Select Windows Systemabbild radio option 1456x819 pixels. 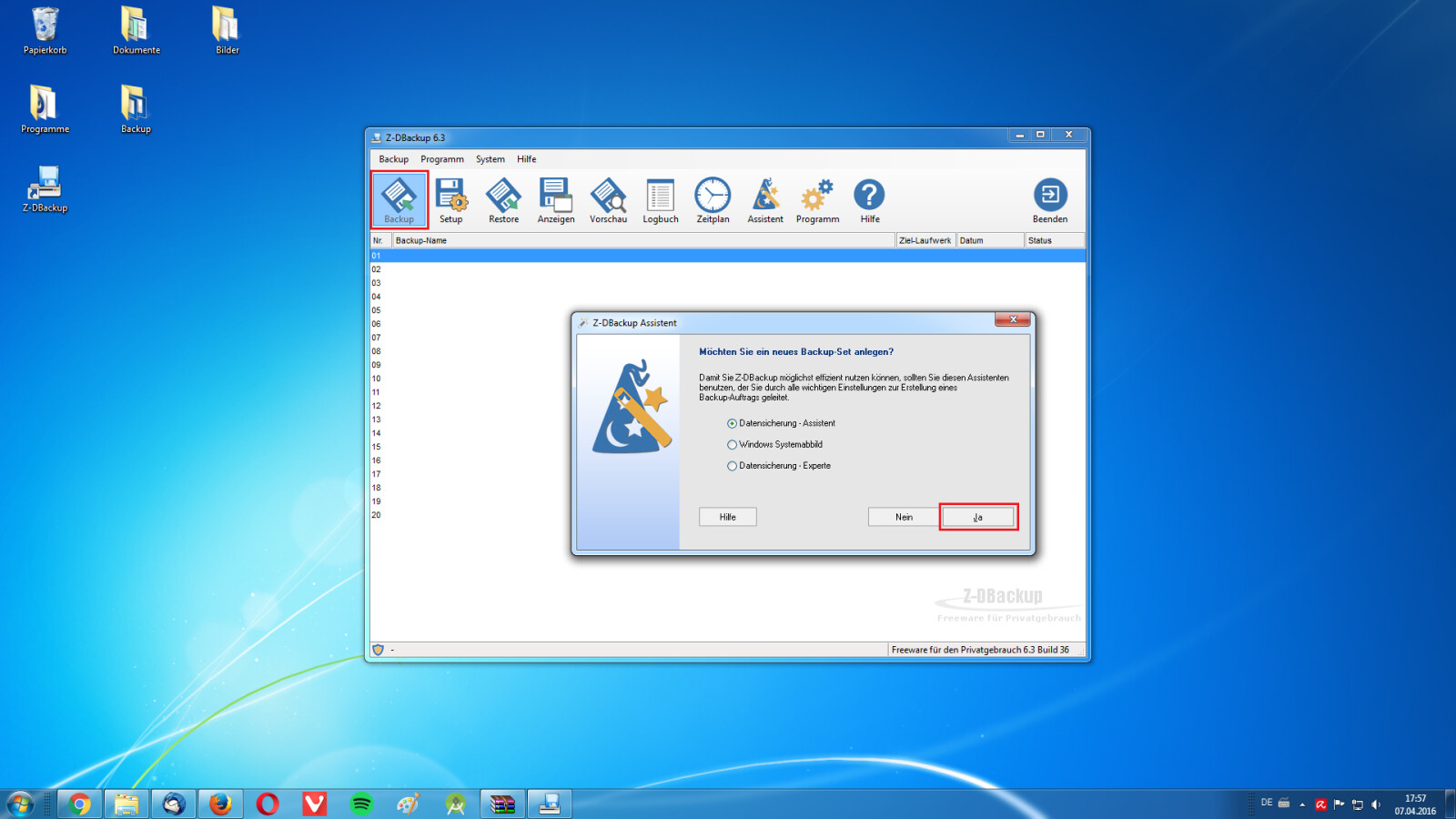(733, 445)
